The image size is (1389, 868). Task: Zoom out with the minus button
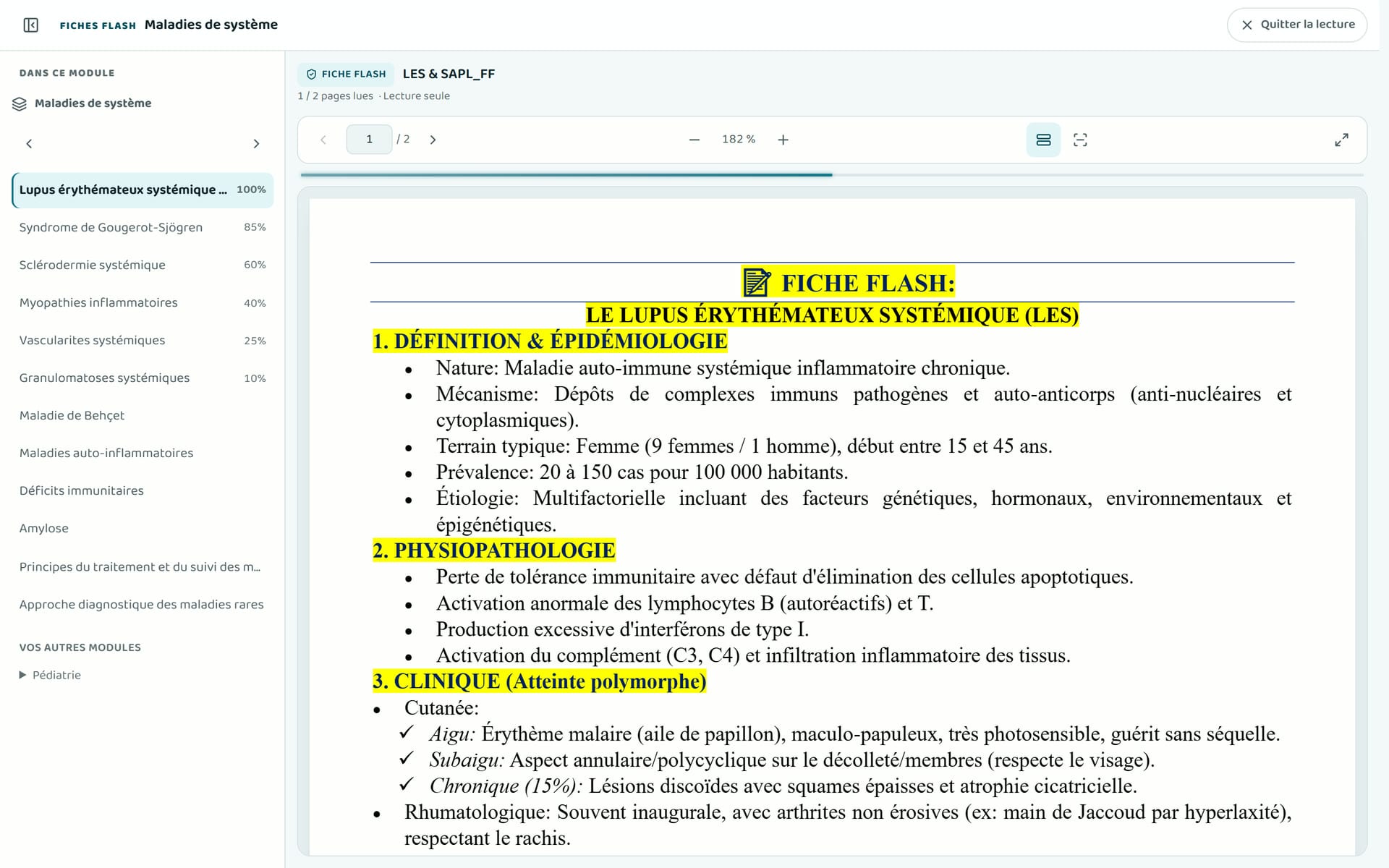[694, 140]
